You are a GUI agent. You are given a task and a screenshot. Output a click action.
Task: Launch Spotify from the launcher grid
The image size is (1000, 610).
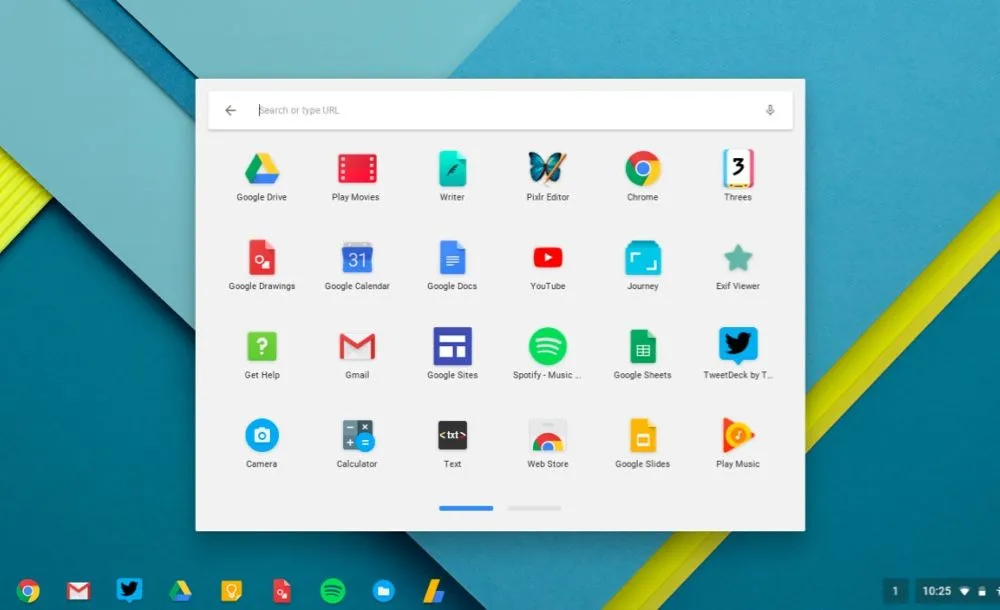pyautogui.click(x=547, y=346)
